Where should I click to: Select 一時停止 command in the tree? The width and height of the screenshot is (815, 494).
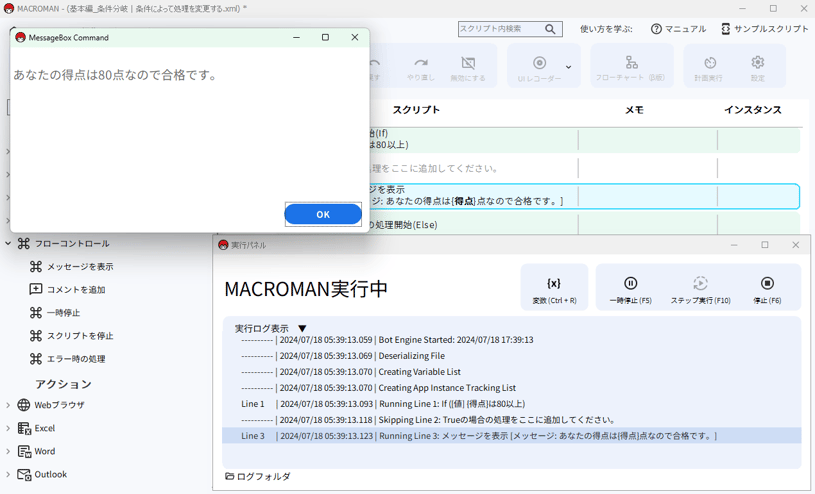click(63, 313)
